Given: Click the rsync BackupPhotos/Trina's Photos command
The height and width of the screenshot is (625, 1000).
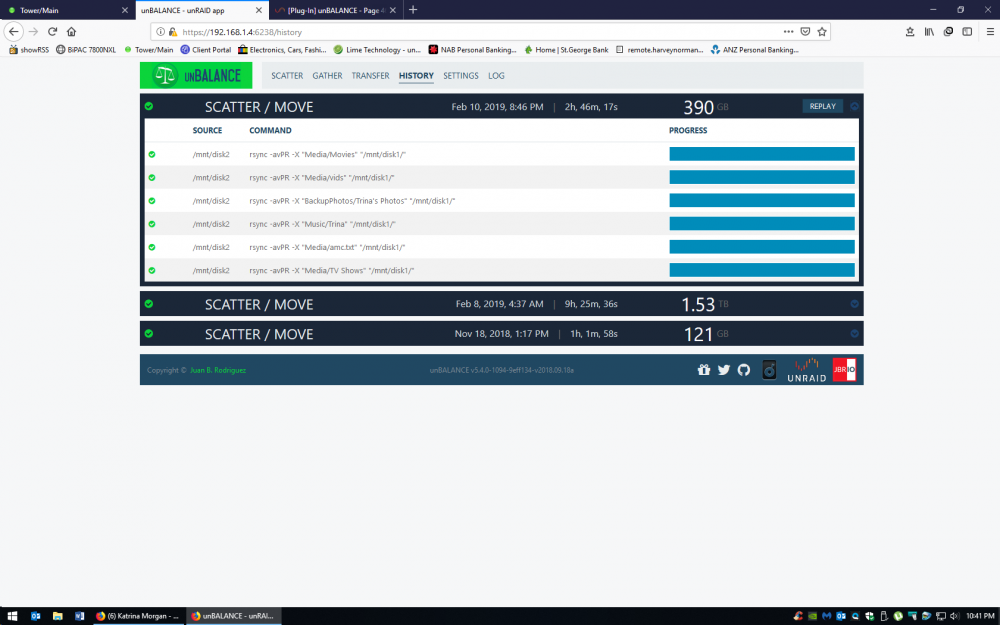Looking at the screenshot, I should tap(352, 201).
